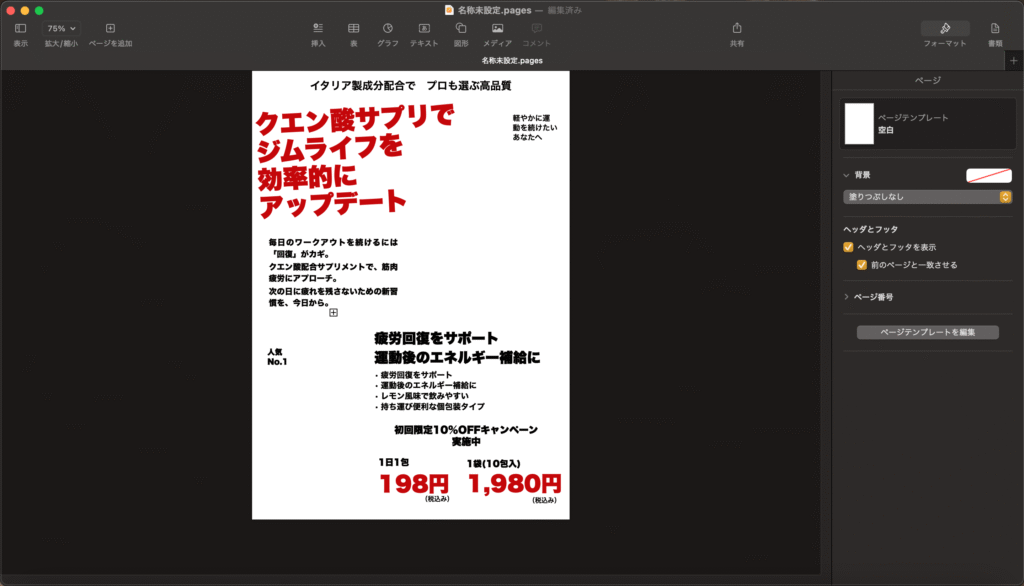Click the small plus handle below paragraph
The height and width of the screenshot is (586, 1024).
(334, 313)
